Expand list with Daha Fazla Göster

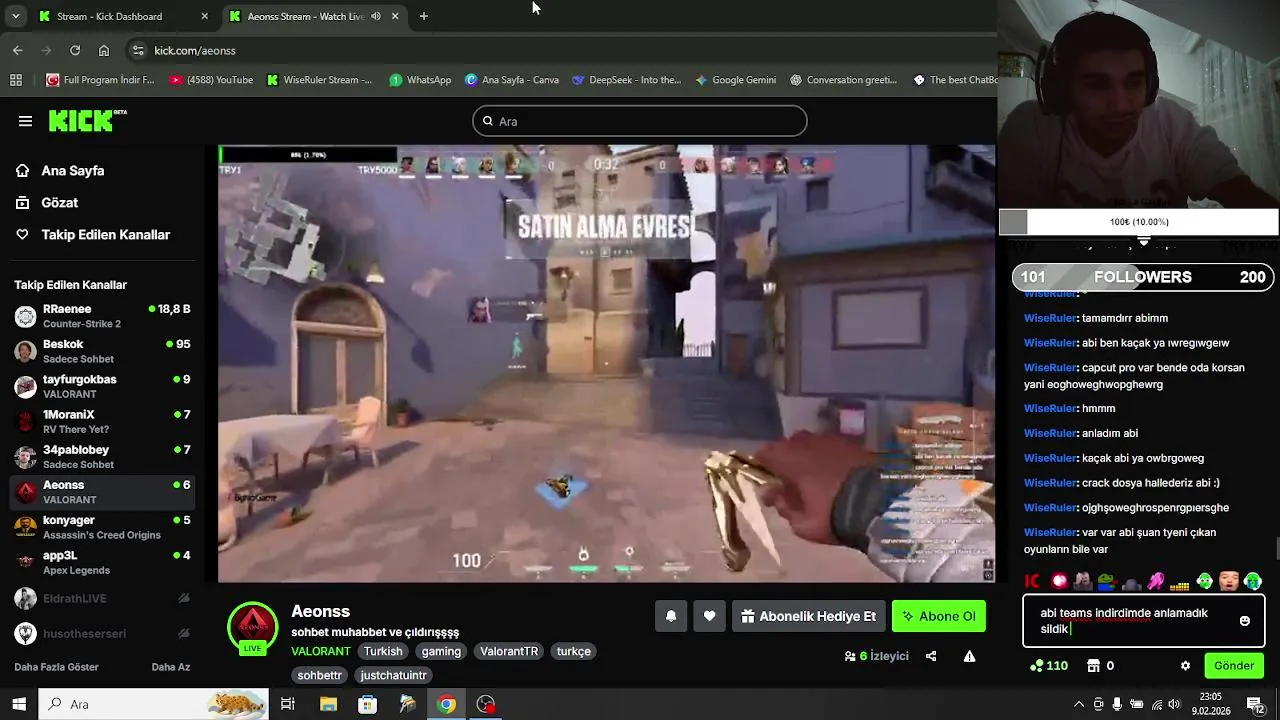coord(56,667)
